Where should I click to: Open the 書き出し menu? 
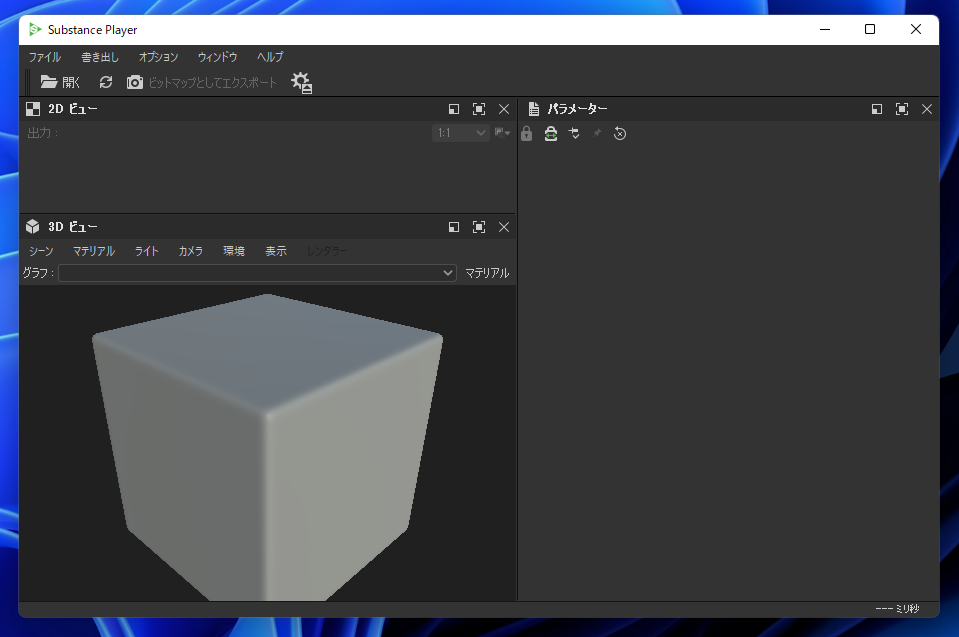pyautogui.click(x=100, y=57)
